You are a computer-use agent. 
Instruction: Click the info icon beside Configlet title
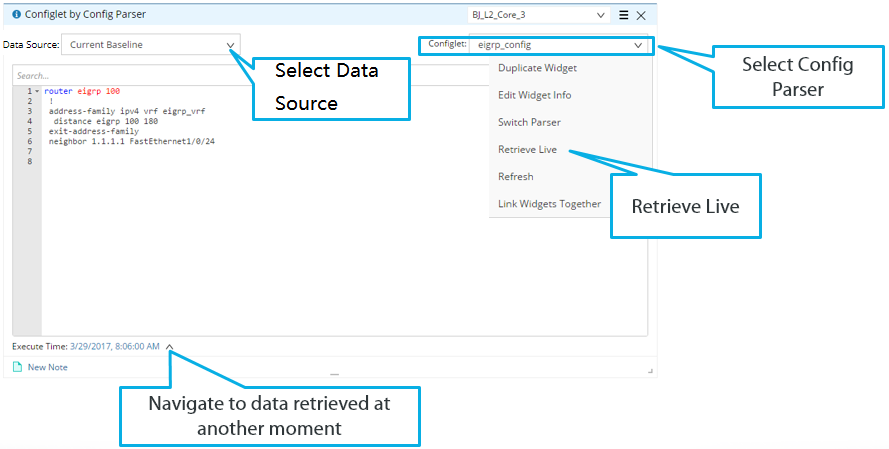coord(16,15)
